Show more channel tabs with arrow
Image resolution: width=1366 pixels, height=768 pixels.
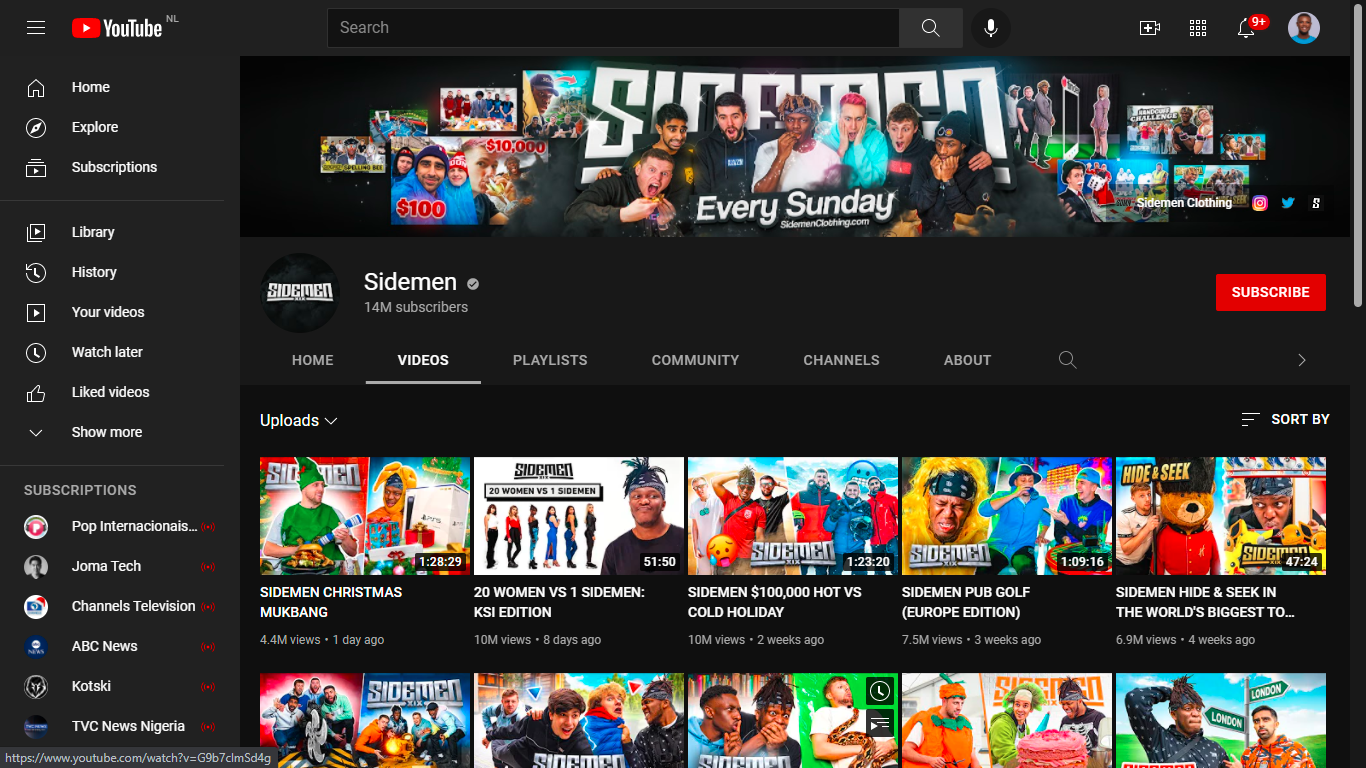click(x=1302, y=360)
